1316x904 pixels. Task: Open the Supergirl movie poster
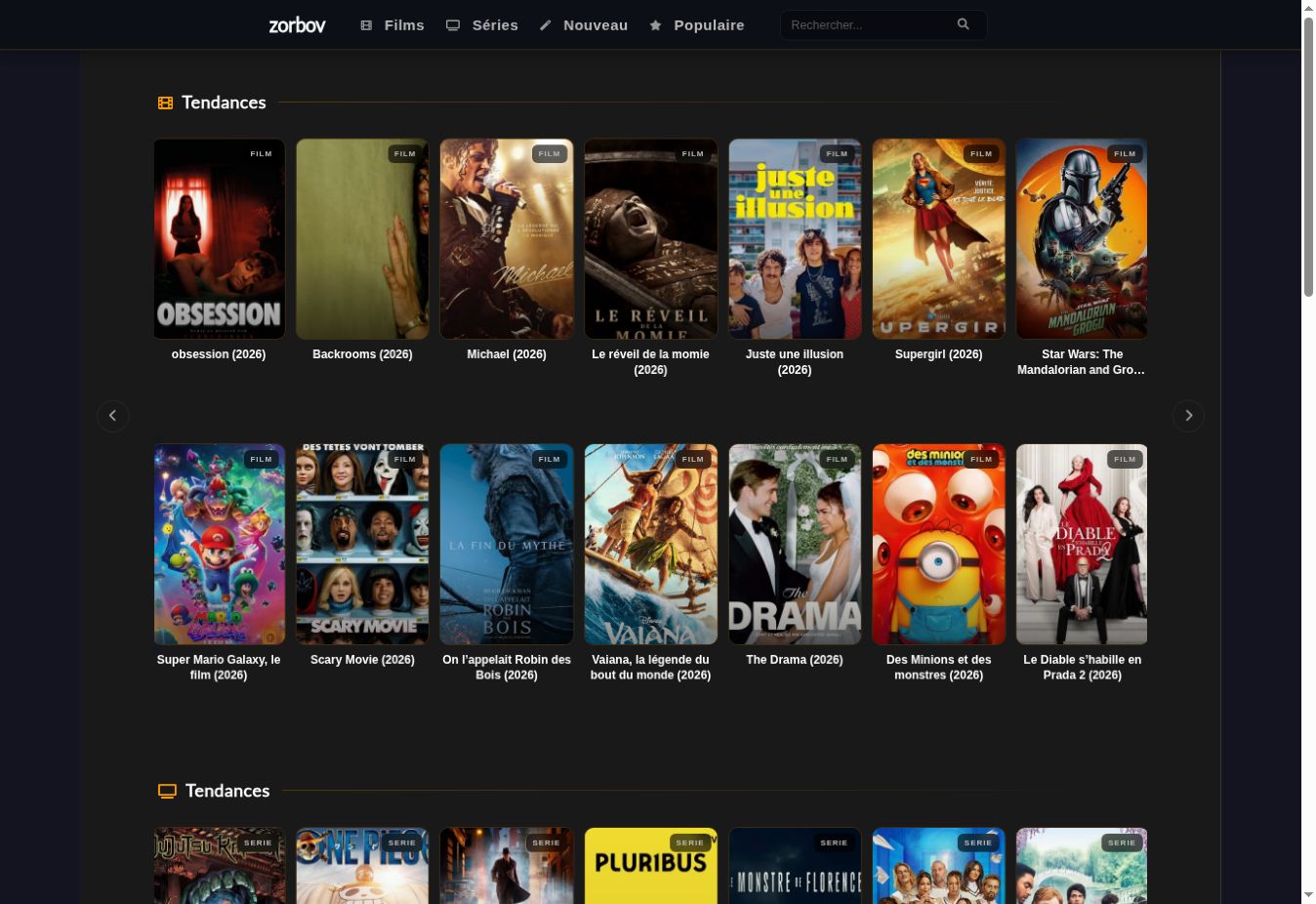(x=938, y=239)
